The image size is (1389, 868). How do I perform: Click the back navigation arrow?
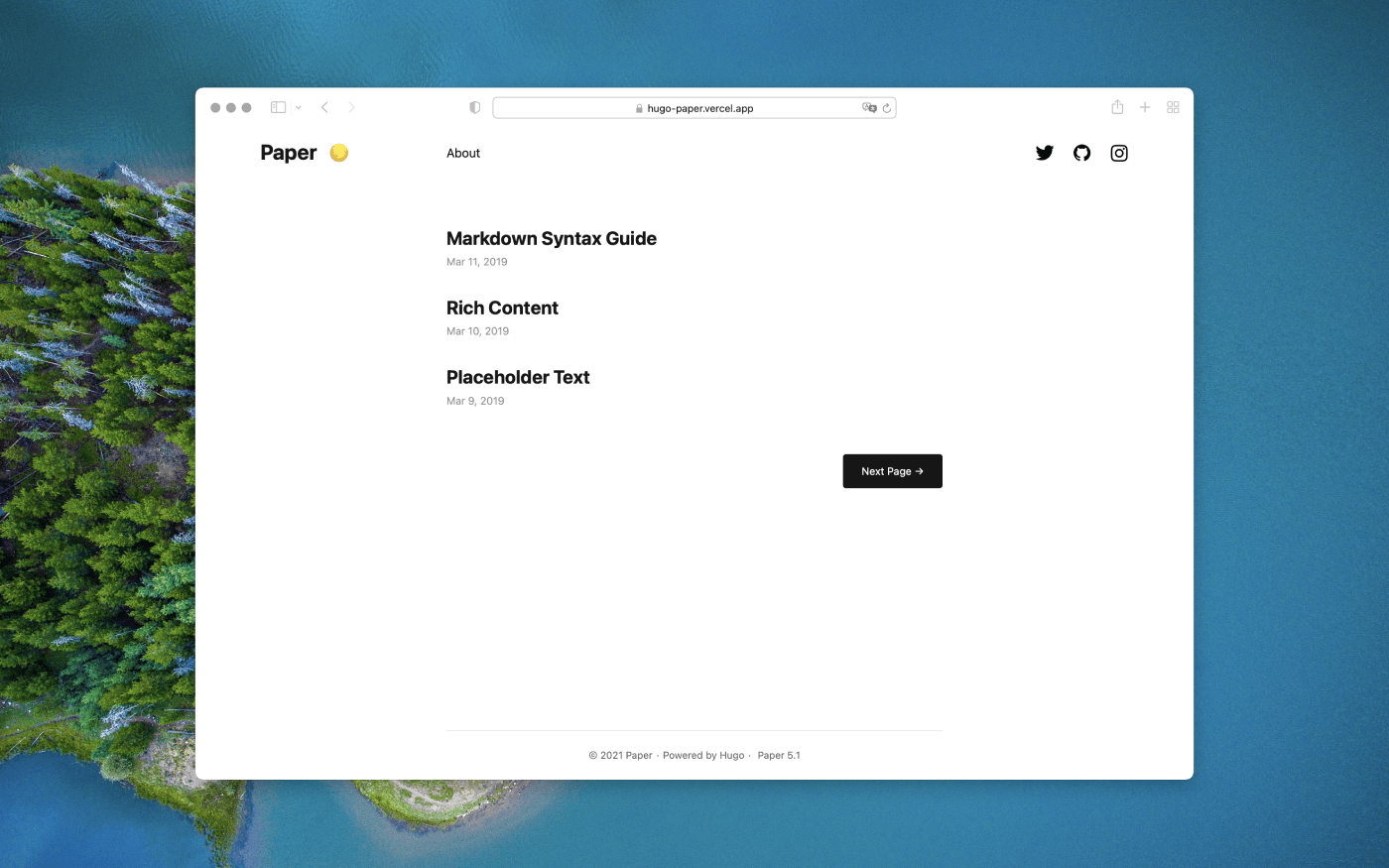point(324,107)
